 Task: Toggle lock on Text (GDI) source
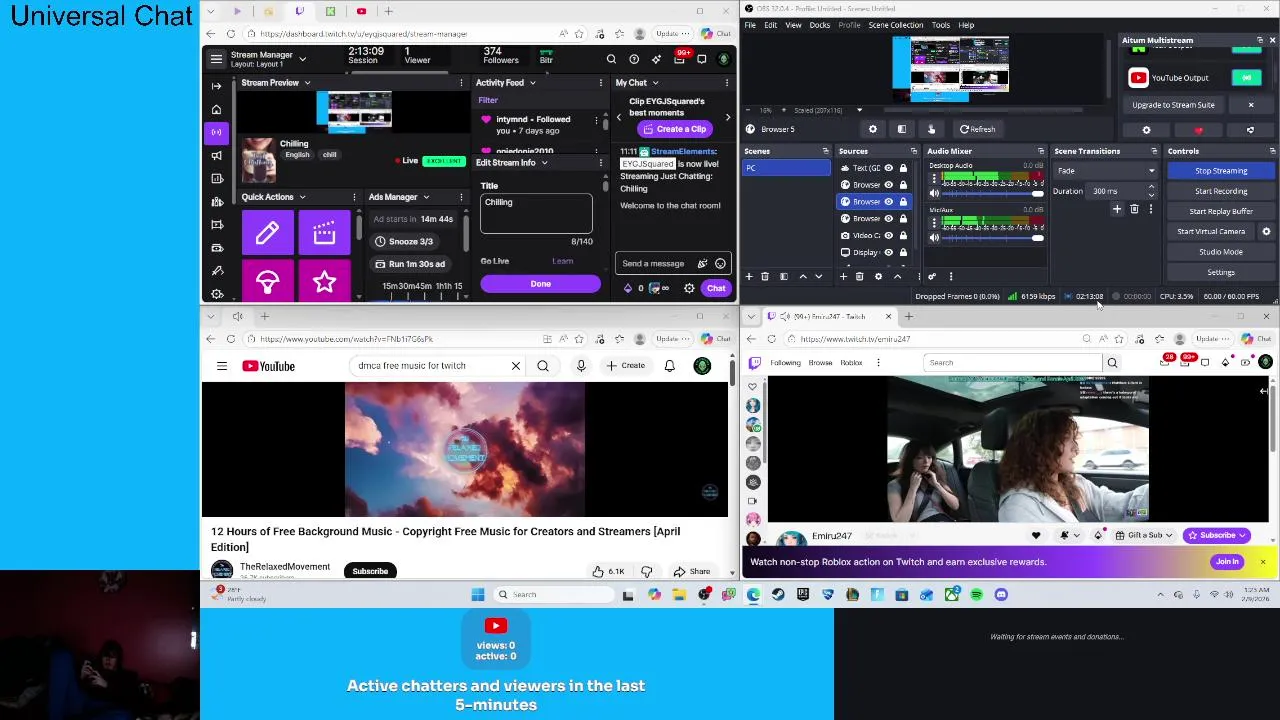[903, 168]
